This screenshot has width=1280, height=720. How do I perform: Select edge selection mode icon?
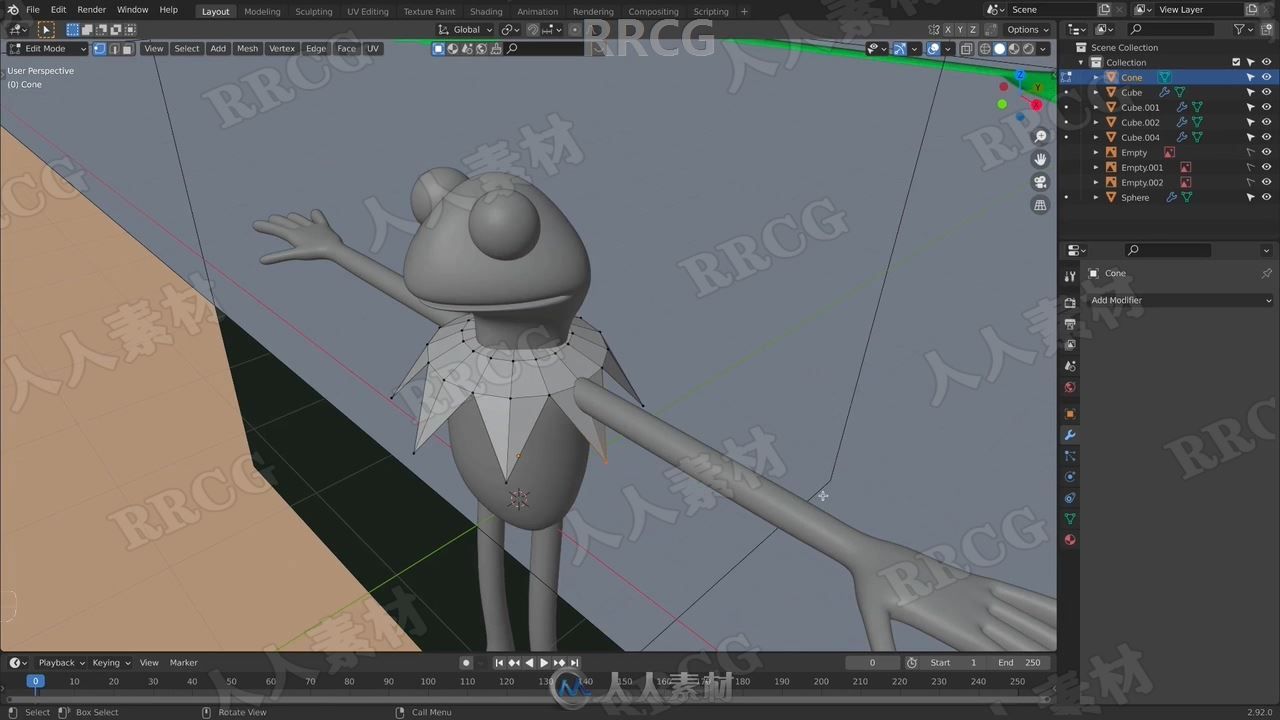click(x=113, y=49)
